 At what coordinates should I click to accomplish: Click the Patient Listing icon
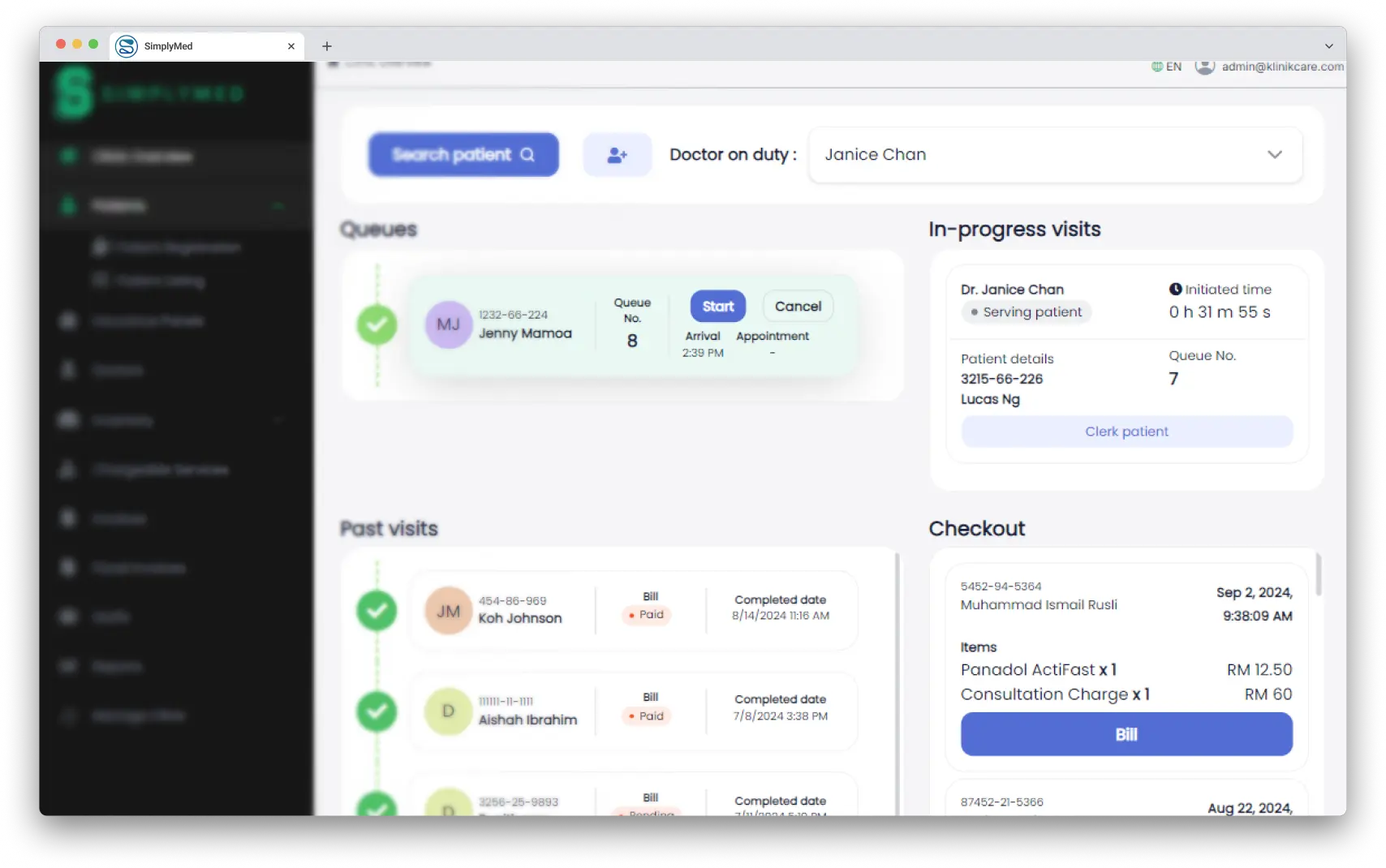pyautogui.click(x=99, y=281)
